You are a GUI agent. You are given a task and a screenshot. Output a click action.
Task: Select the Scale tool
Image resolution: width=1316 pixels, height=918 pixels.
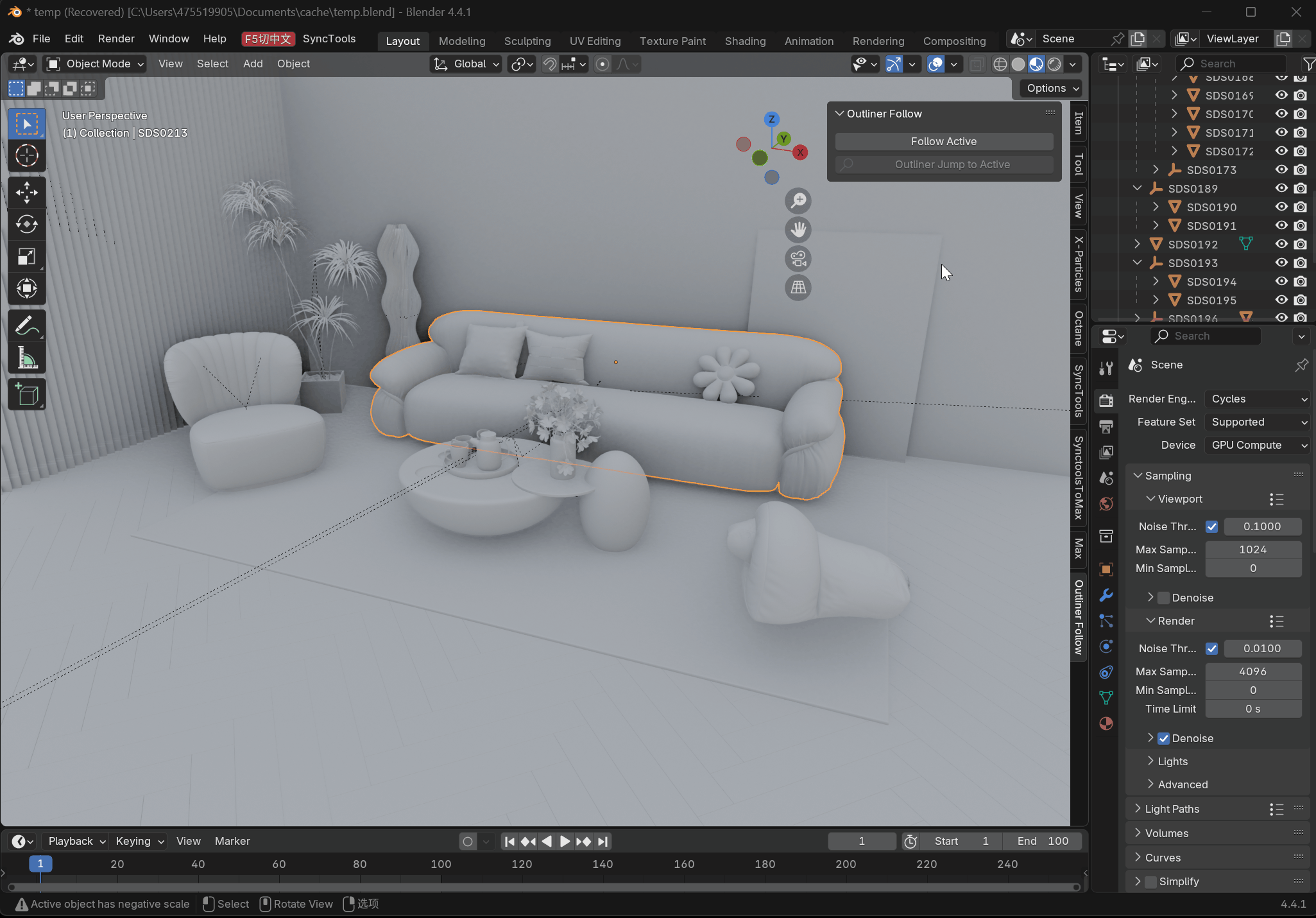coord(26,256)
